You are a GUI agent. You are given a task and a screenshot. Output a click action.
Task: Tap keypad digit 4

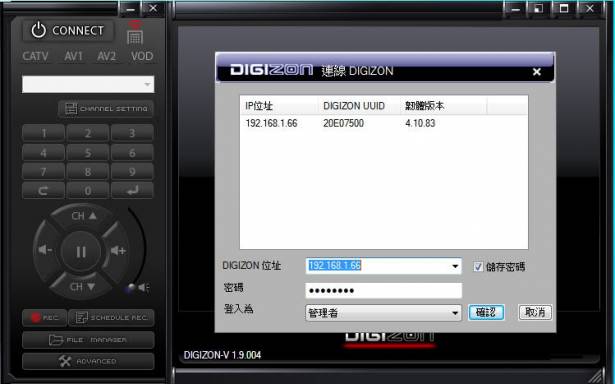click(x=44, y=153)
